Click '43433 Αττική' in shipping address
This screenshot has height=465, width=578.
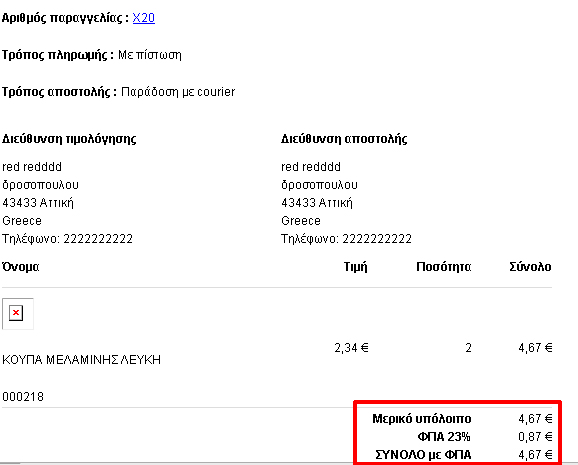(x=317, y=203)
